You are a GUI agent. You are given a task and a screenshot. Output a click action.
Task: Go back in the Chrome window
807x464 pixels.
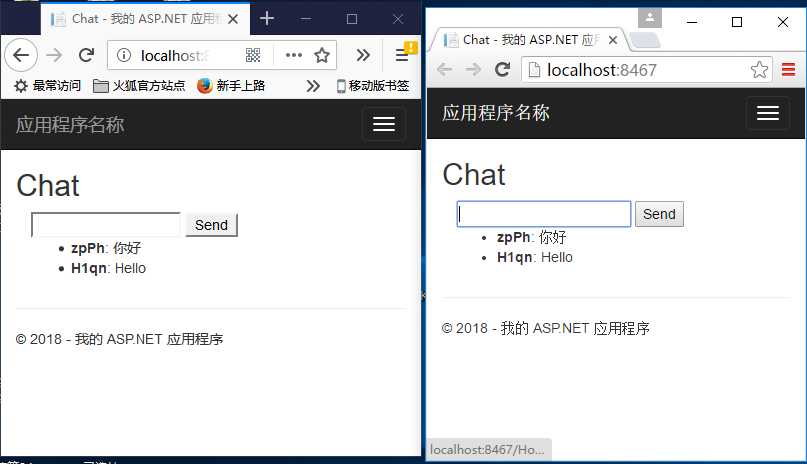click(444, 69)
